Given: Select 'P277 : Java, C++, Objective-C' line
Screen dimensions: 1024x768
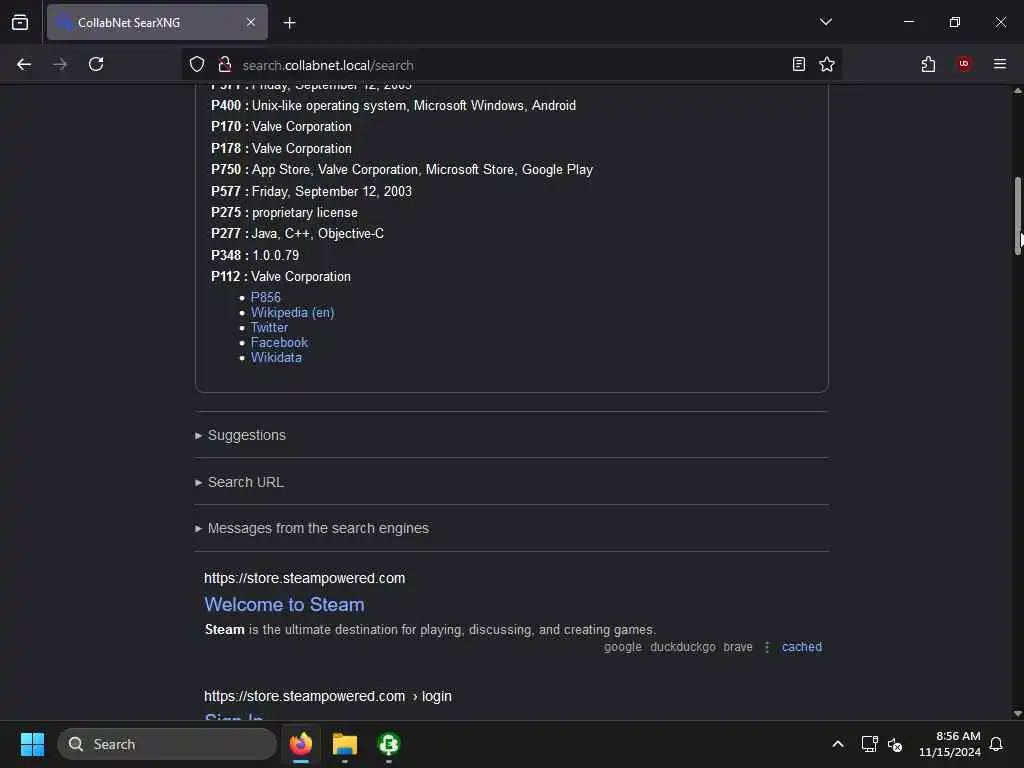Looking at the screenshot, I should (x=297, y=233).
